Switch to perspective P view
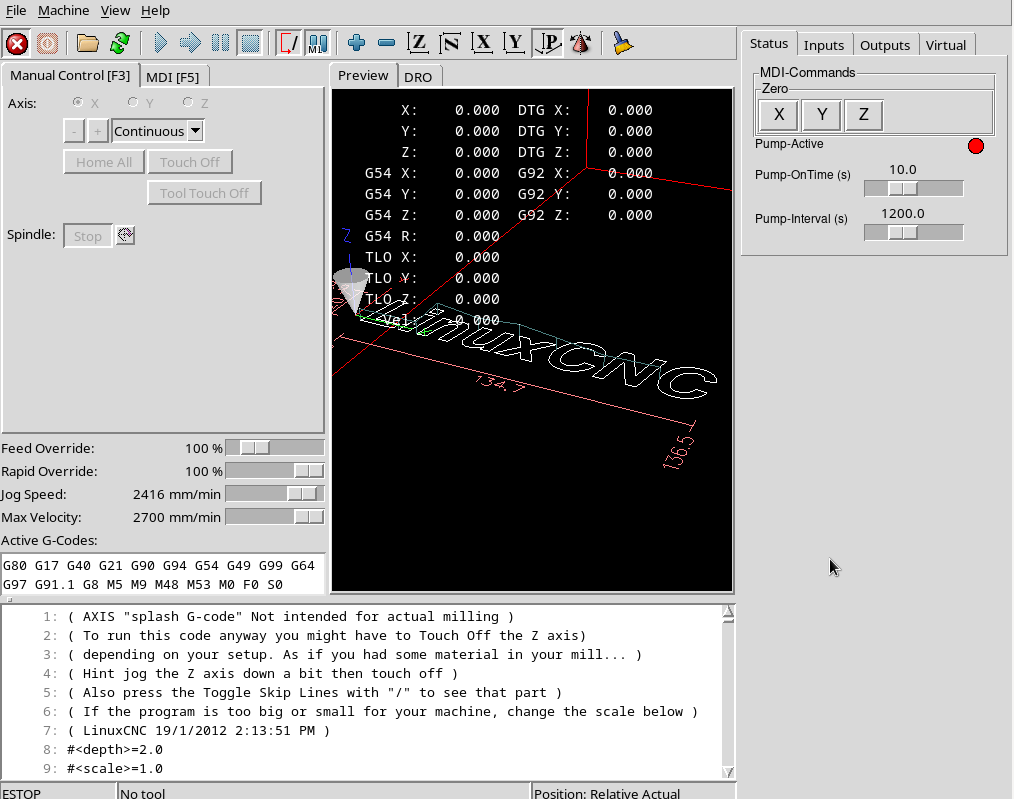This screenshot has height=799, width=1014. (x=548, y=44)
